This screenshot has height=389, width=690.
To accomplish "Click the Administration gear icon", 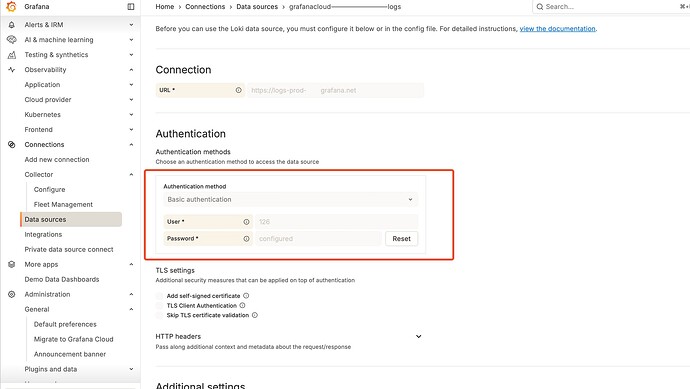I will pos(12,294).
